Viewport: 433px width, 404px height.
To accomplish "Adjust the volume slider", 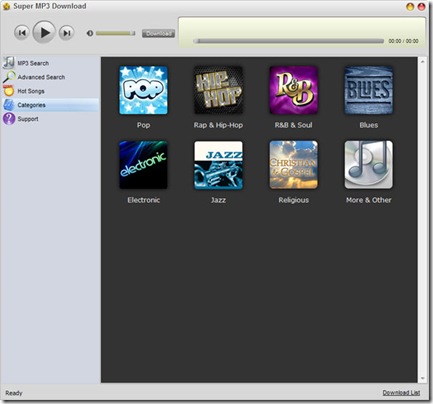I will click(x=115, y=33).
